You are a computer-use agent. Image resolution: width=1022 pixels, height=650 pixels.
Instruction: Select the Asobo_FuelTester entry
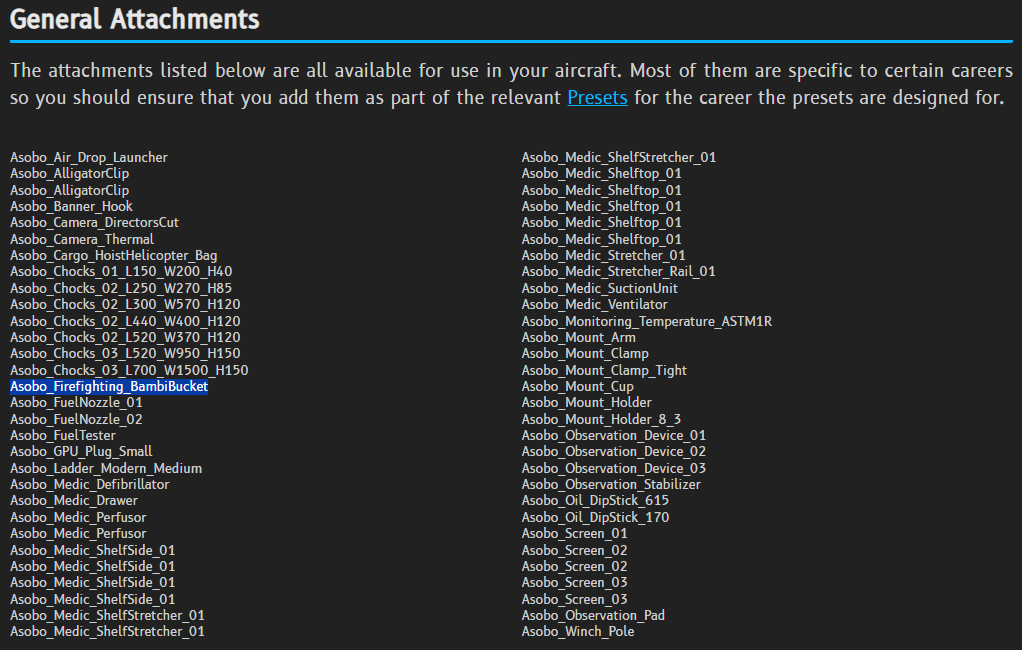pyautogui.click(x=63, y=436)
